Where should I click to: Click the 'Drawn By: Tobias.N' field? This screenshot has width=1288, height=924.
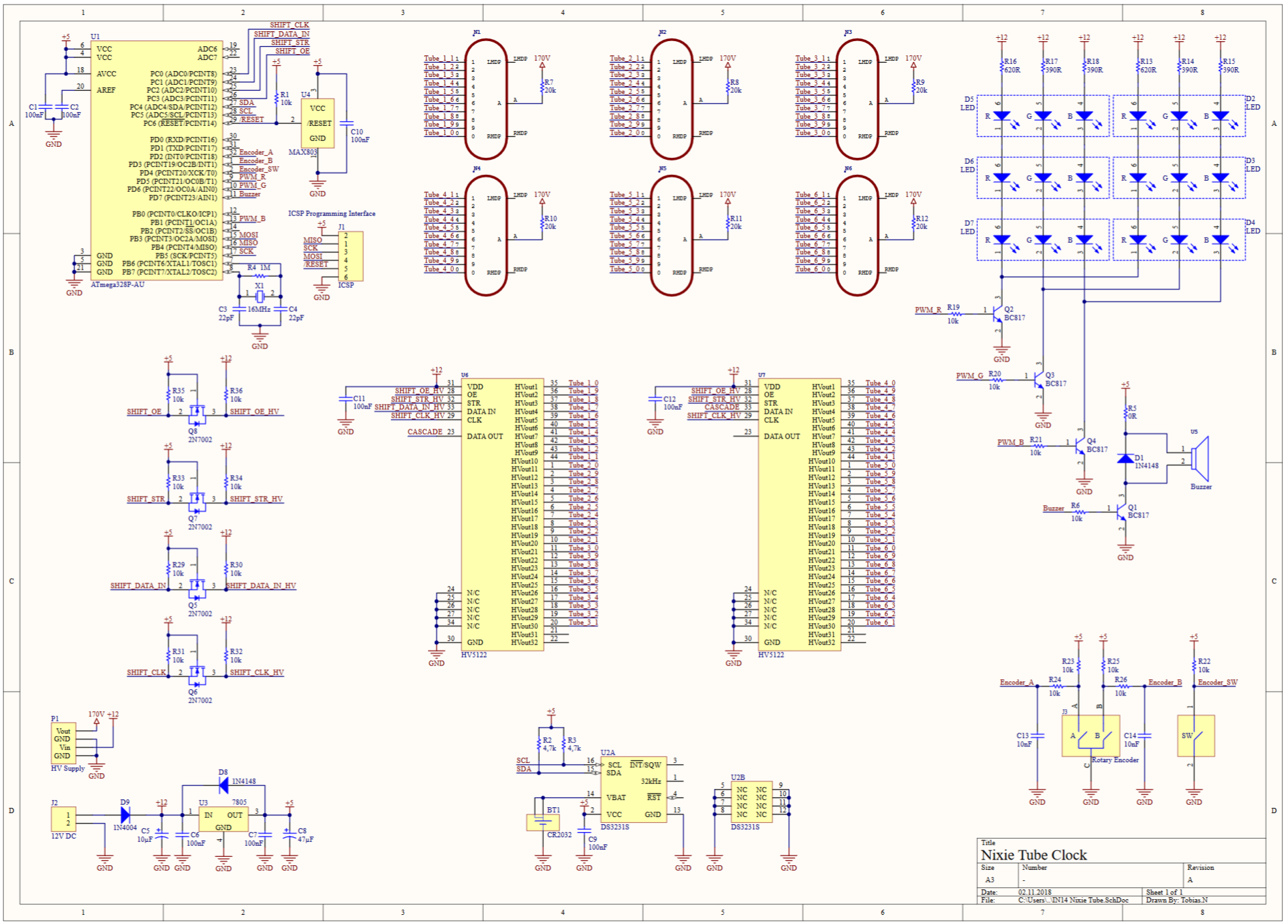1176,900
